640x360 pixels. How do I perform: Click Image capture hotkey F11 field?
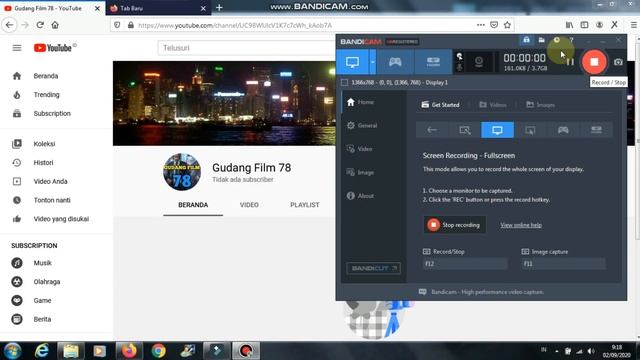[x=564, y=264]
